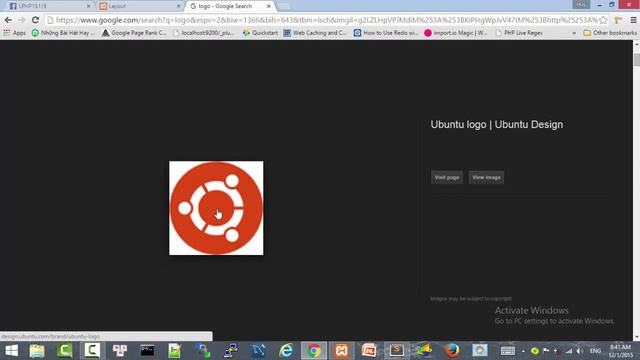Click the scroll down arrow on the scrollbar
The width and height of the screenshot is (640, 360).
click(636, 337)
